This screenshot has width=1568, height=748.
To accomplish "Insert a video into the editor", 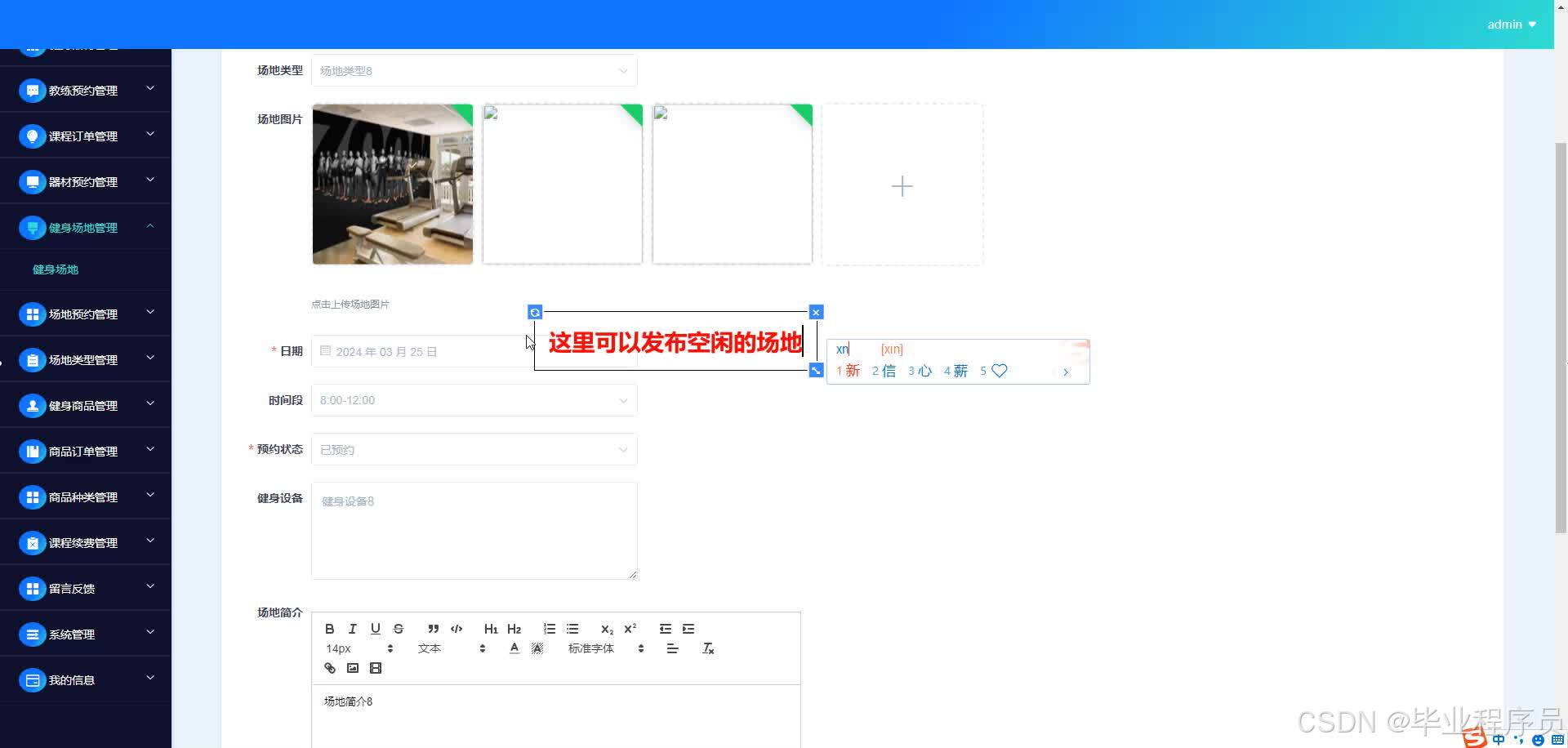I will tap(375, 668).
